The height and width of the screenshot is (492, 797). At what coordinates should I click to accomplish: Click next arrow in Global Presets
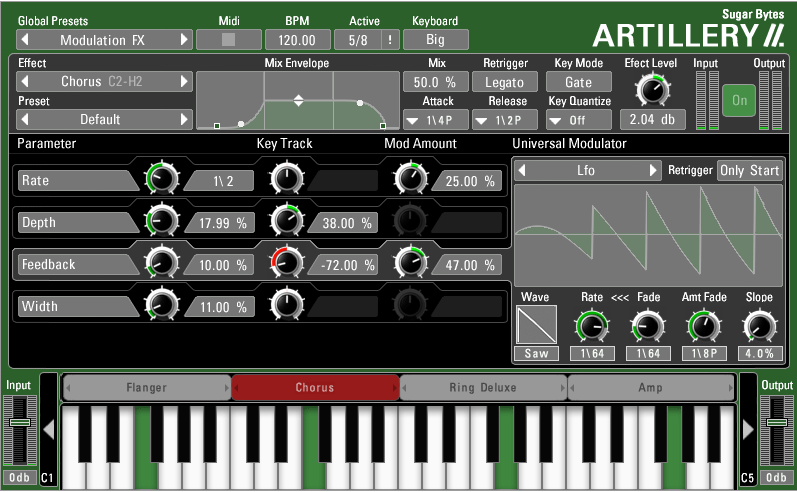[x=184, y=40]
